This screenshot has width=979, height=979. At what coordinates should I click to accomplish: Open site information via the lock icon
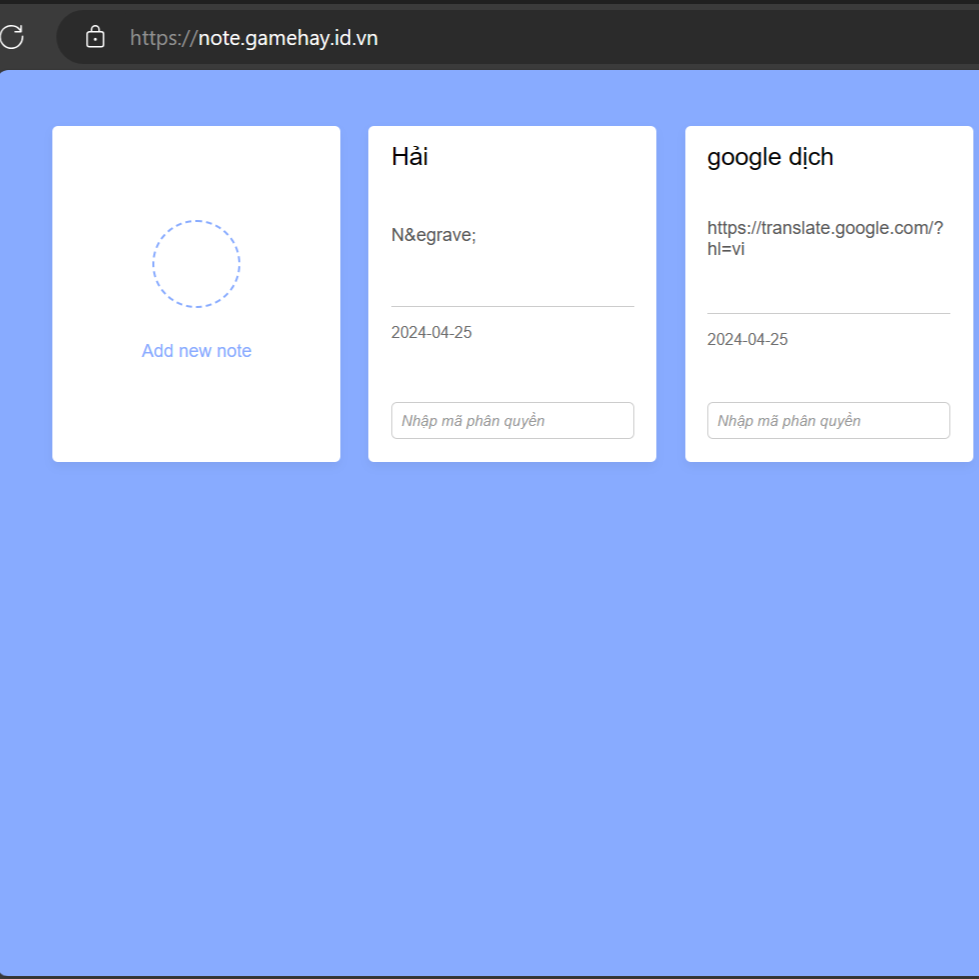[x=96, y=38]
